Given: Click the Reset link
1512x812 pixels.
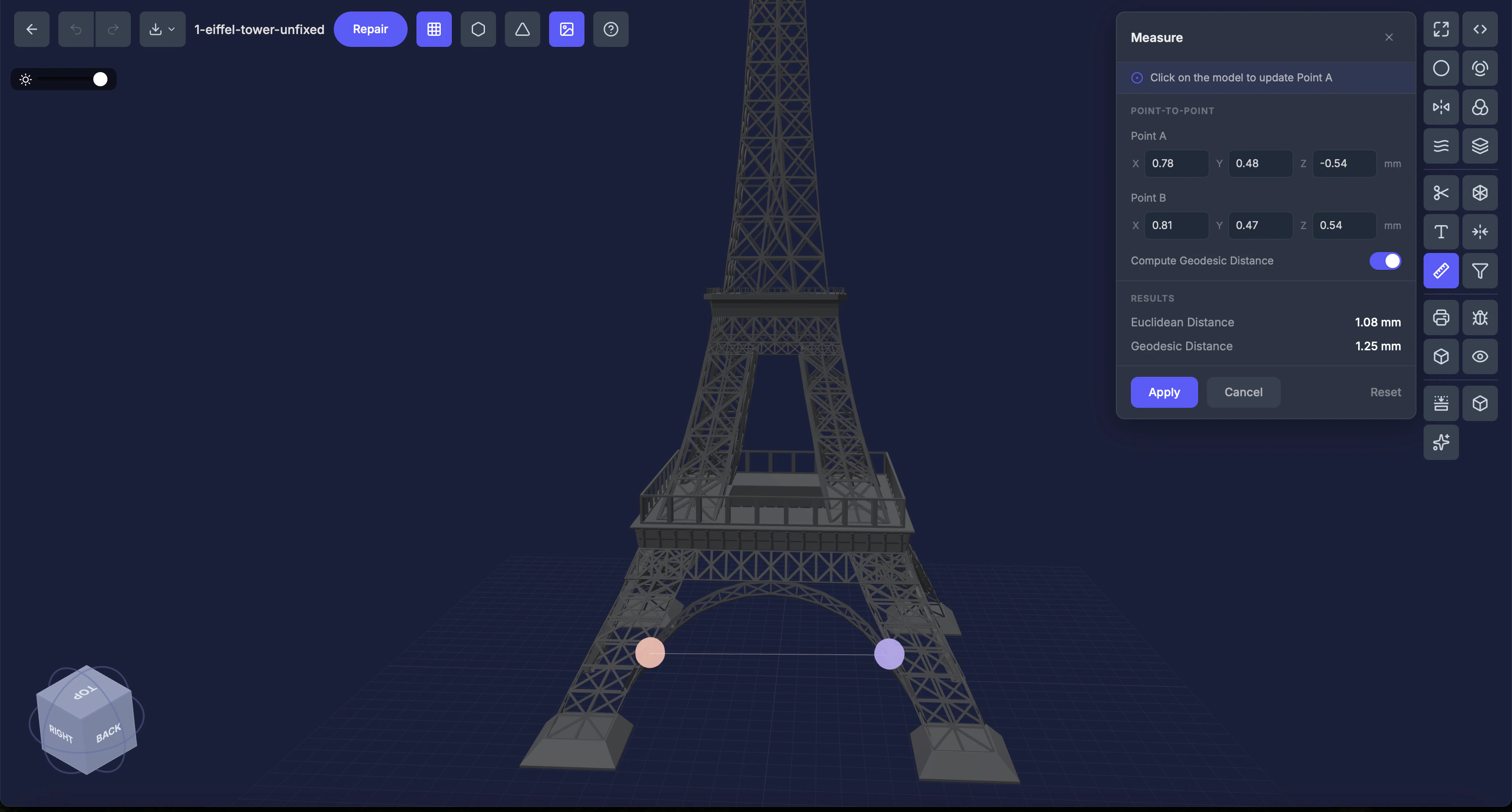Looking at the screenshot, I should pyautogui.click(x=1385, y=392).
